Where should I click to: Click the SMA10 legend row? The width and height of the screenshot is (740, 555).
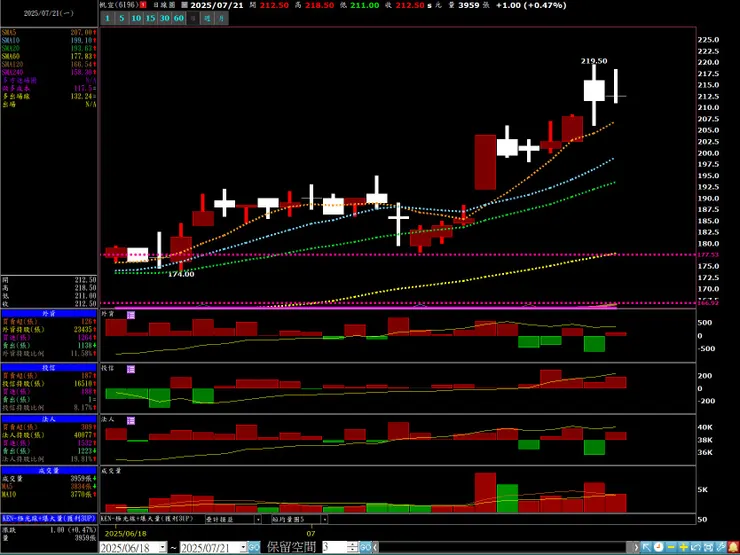click(x=49, y=40)
